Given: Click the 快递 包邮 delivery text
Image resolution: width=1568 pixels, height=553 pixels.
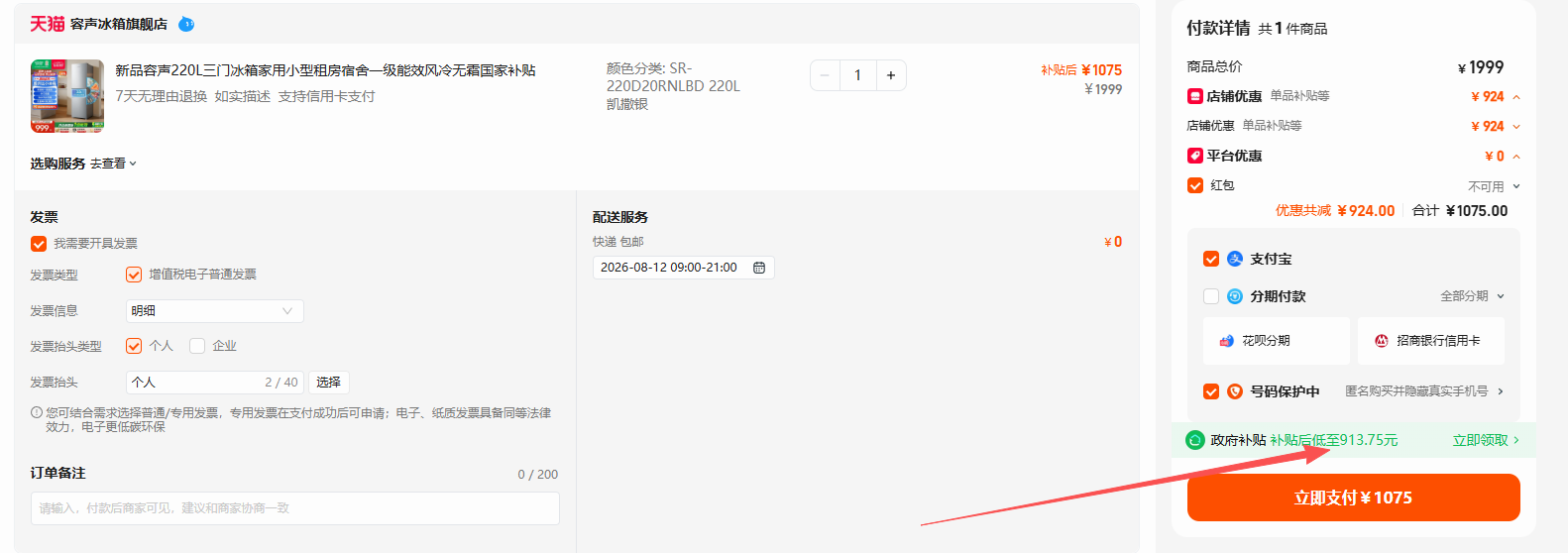Looking at the screenshot, I should pos(618,242).
